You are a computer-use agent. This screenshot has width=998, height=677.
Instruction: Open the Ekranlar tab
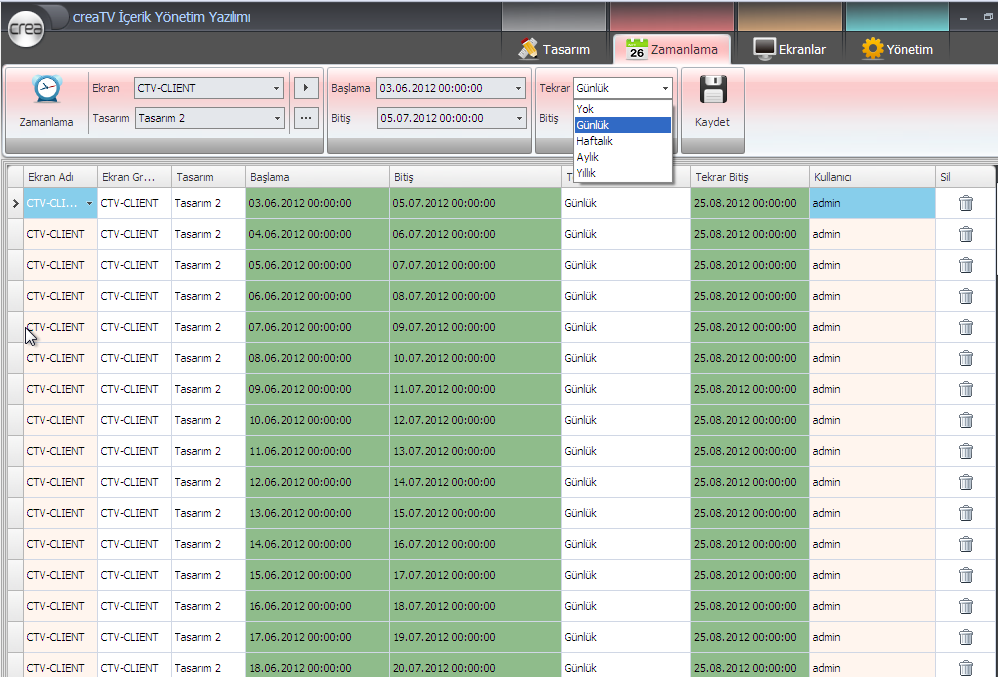pyautogui.click(x=790, y=49)
